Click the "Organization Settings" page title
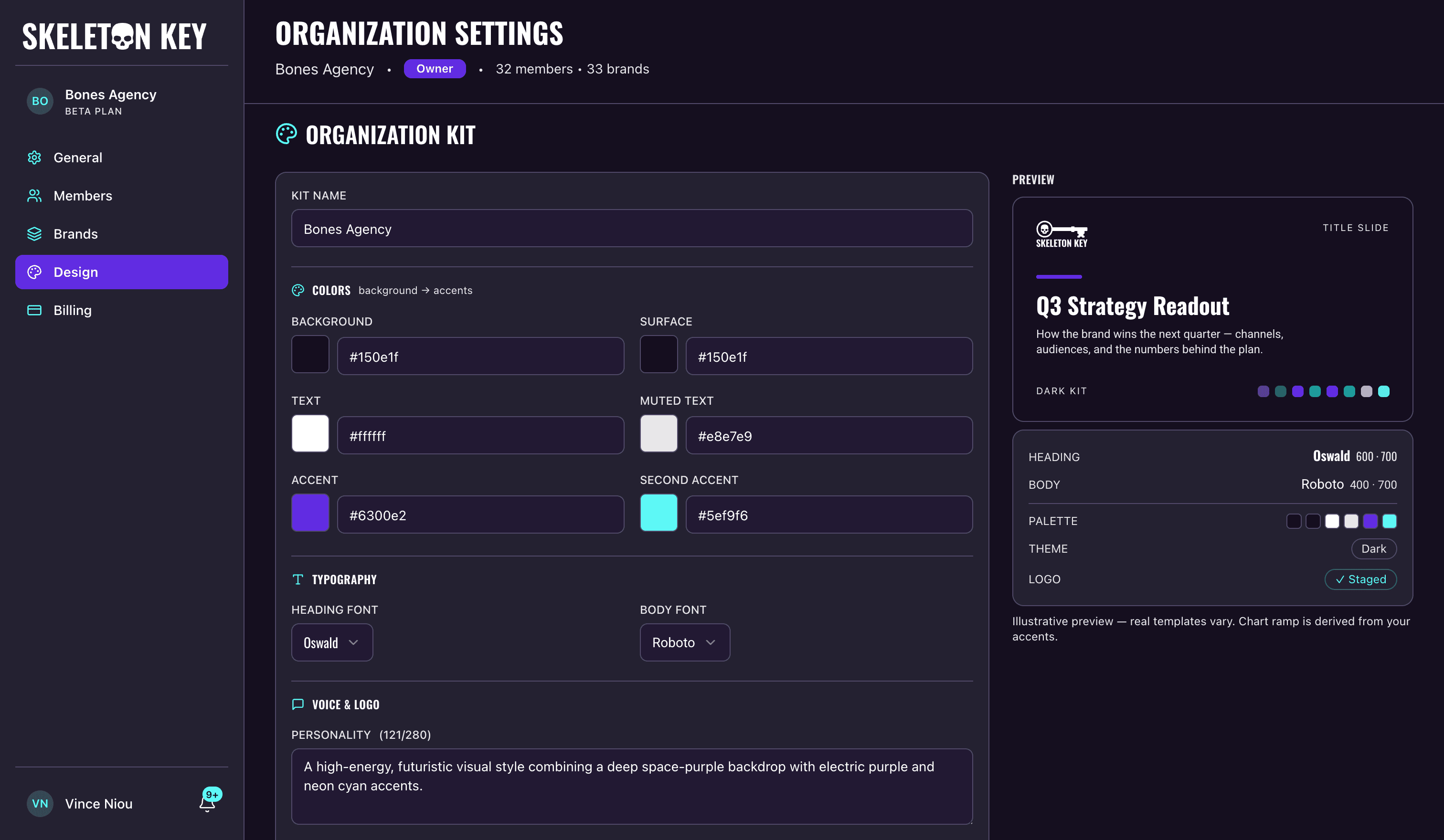Viewport: 1444px width, 840px height. 419,33
